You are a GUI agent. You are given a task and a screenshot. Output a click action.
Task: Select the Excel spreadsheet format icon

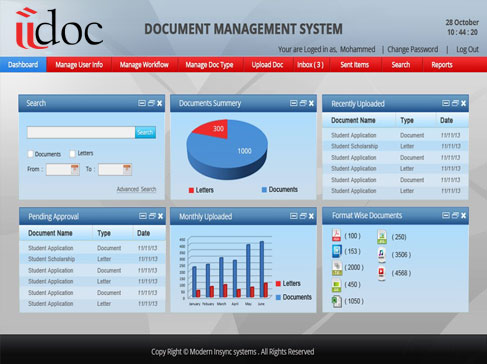click(x=337, y=301)
